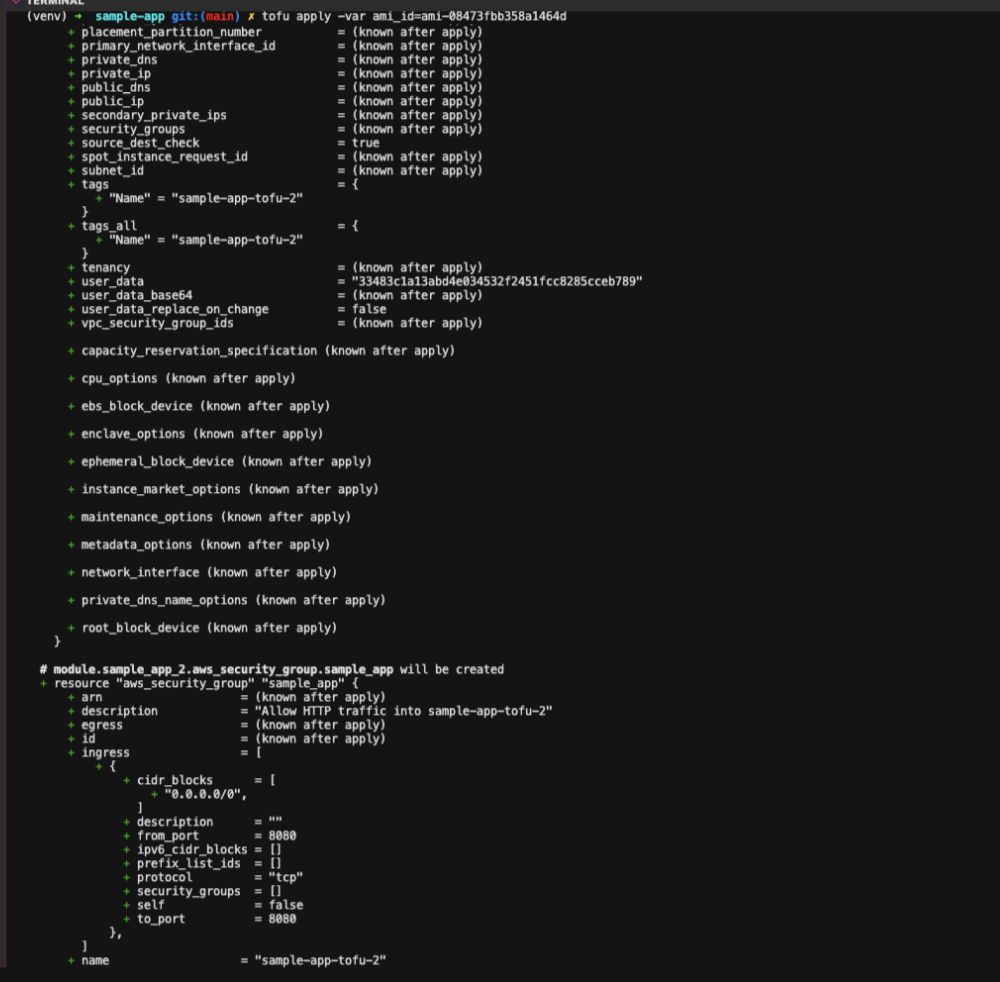Click the yellow ✗ git dirty marker

252,17
